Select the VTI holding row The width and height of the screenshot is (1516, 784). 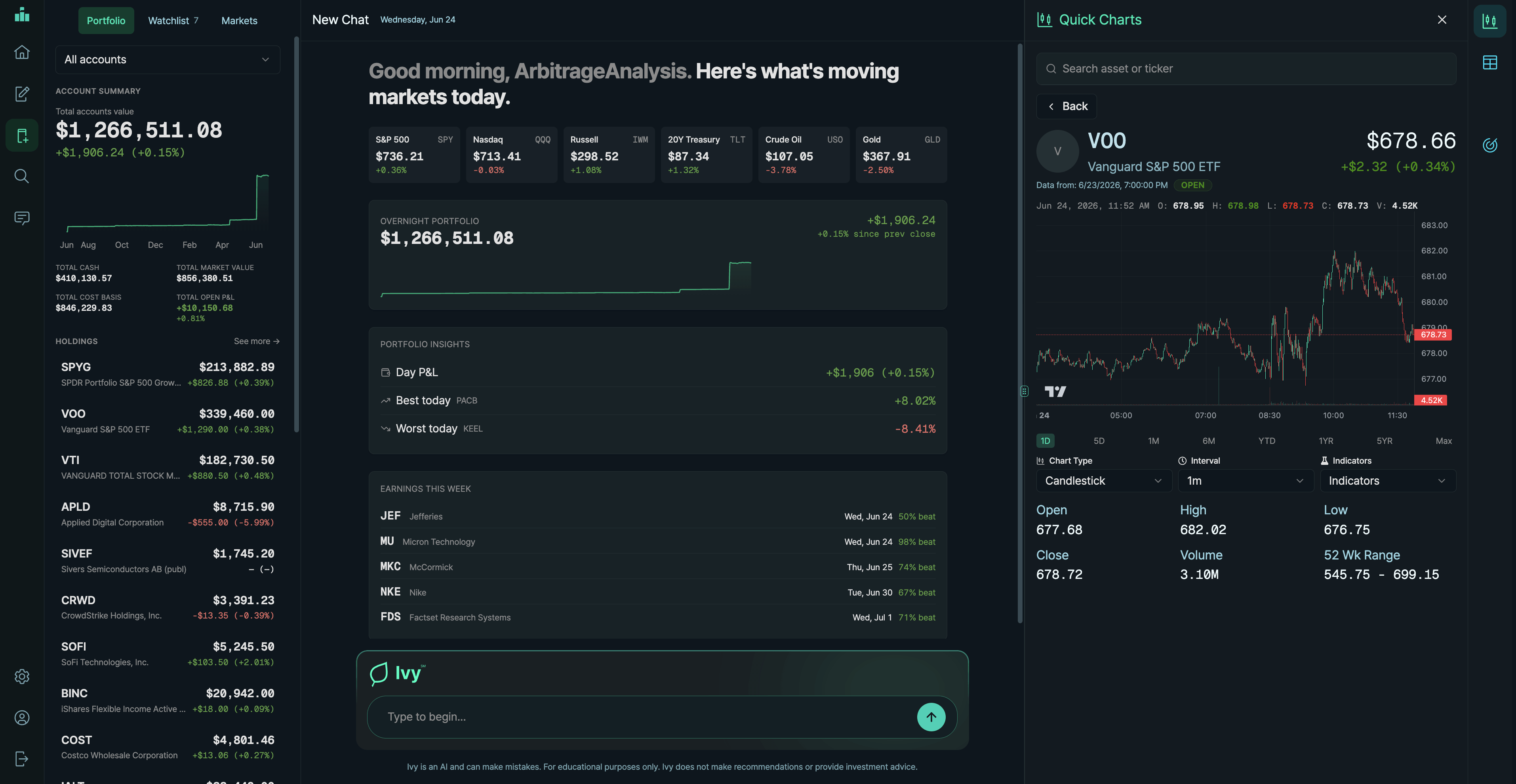point(168,467)
